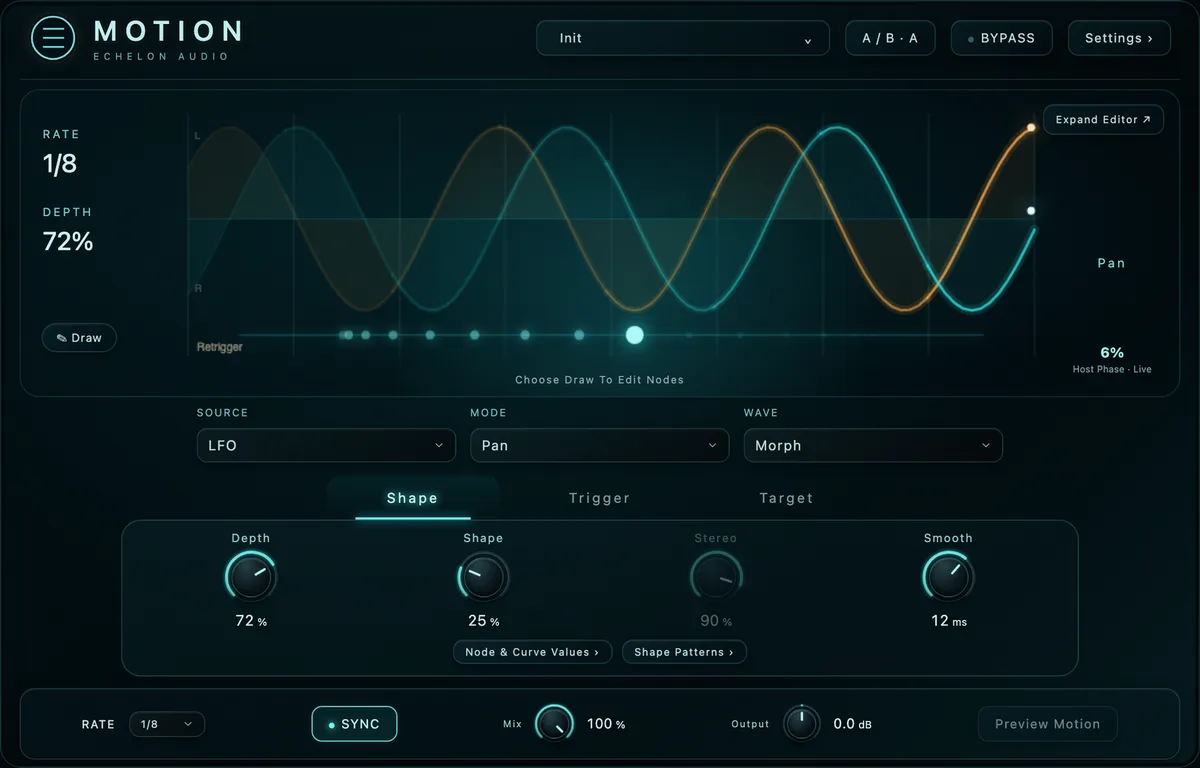Select the orange curve end handle
The image size is (1200, 768).
pyautogui.click(x=1031, y=128)
